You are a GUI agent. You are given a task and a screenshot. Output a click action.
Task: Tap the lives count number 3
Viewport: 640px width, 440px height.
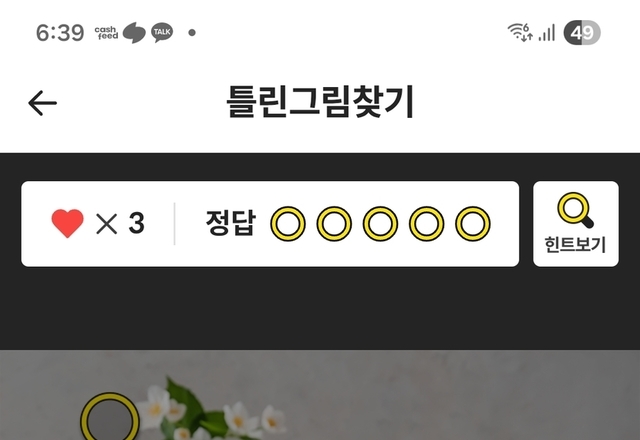(137, 223)
